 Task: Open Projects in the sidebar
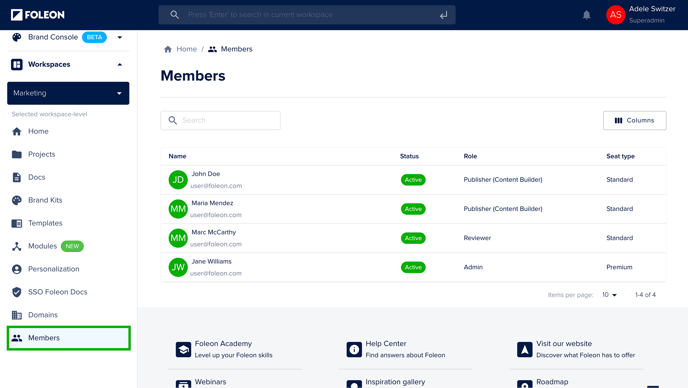[x=42, y=154]
